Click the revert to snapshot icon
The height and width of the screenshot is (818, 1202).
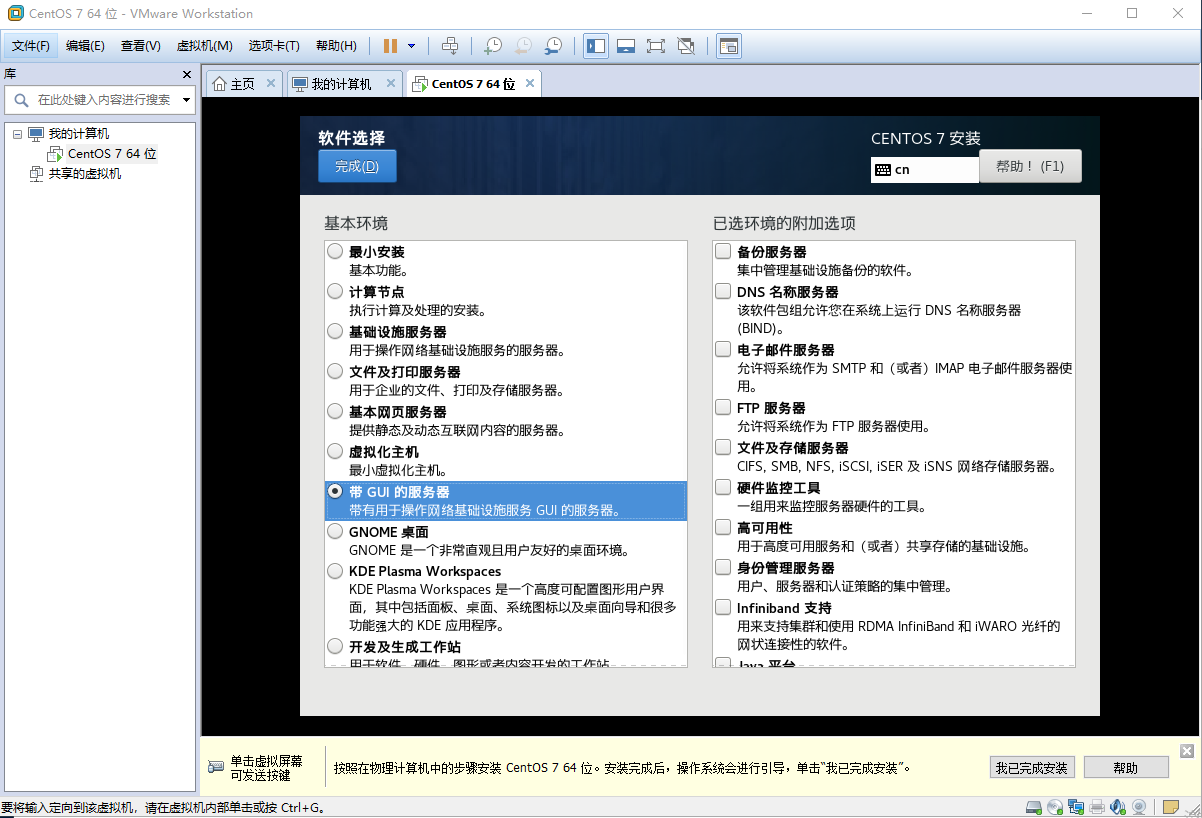523,46
